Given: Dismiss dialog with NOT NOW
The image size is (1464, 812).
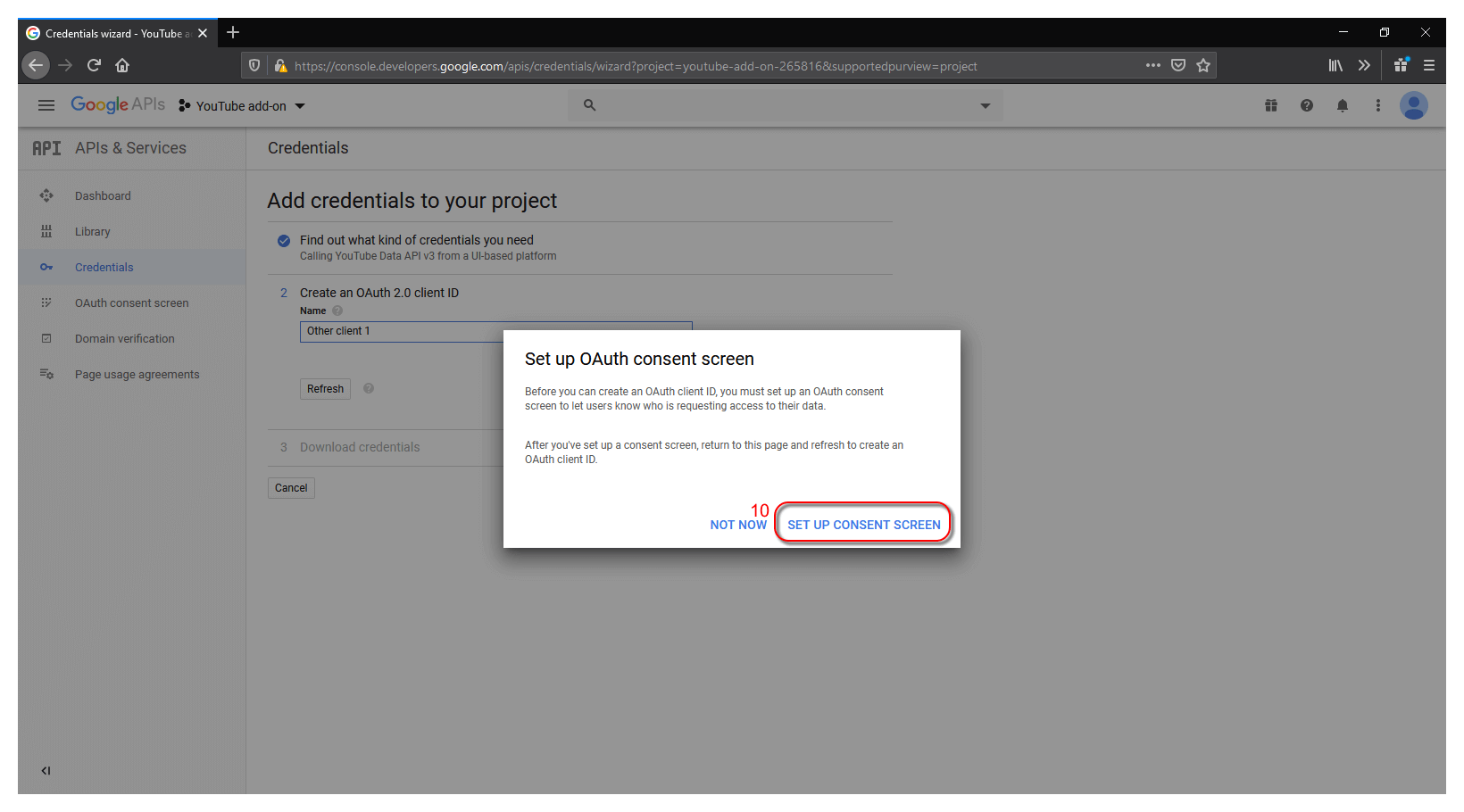Looking at the screenshot, I should click(x=738, y=525).
